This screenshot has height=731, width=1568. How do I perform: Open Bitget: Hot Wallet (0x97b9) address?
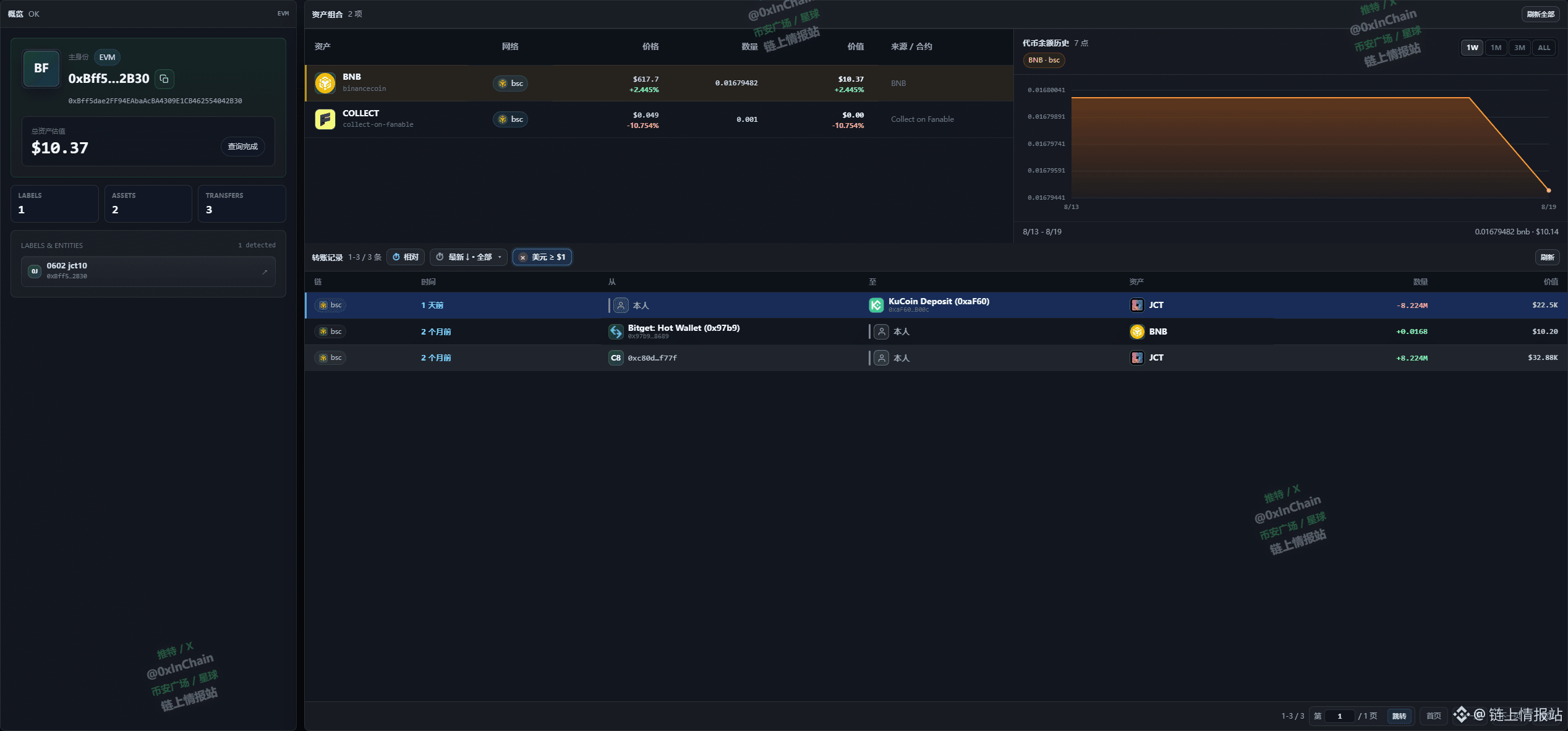tap(684, 328)
